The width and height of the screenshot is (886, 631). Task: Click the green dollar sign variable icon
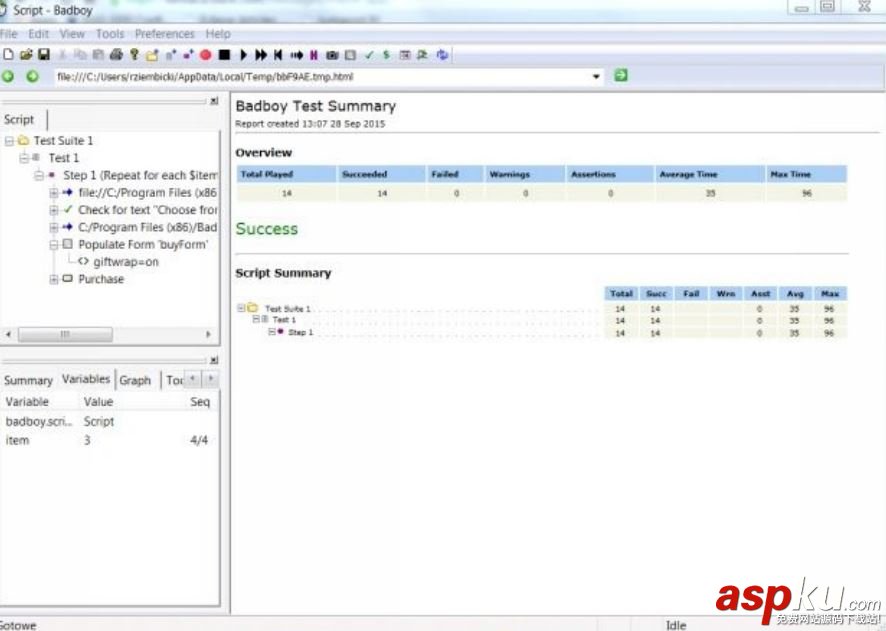click(386, 55)
